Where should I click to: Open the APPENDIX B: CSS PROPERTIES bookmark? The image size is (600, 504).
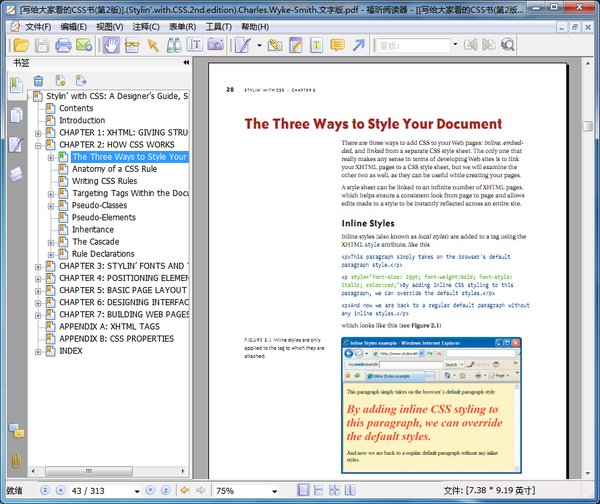[x=116, y=339]
